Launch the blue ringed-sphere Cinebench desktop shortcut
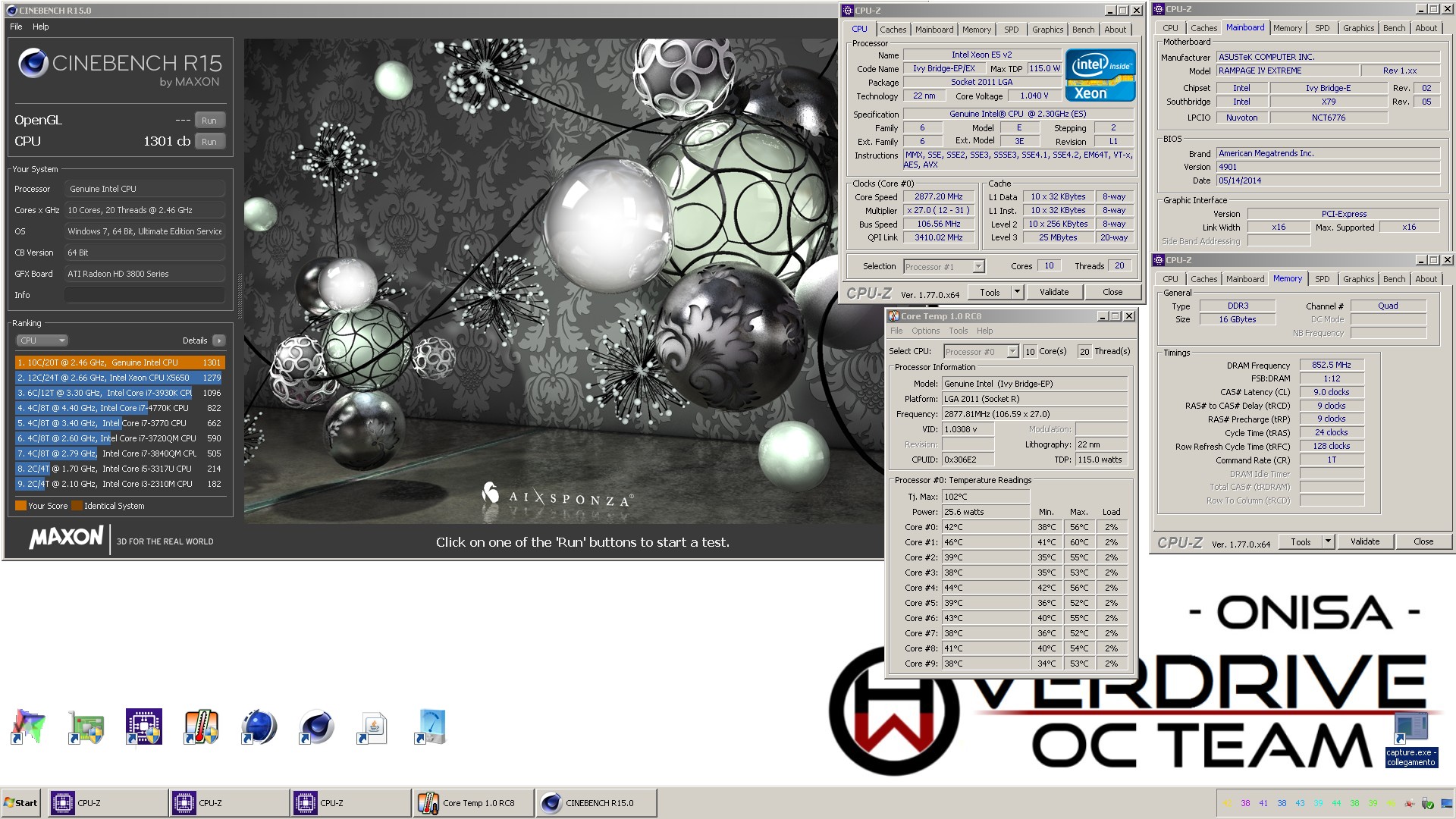 [259, 727]
